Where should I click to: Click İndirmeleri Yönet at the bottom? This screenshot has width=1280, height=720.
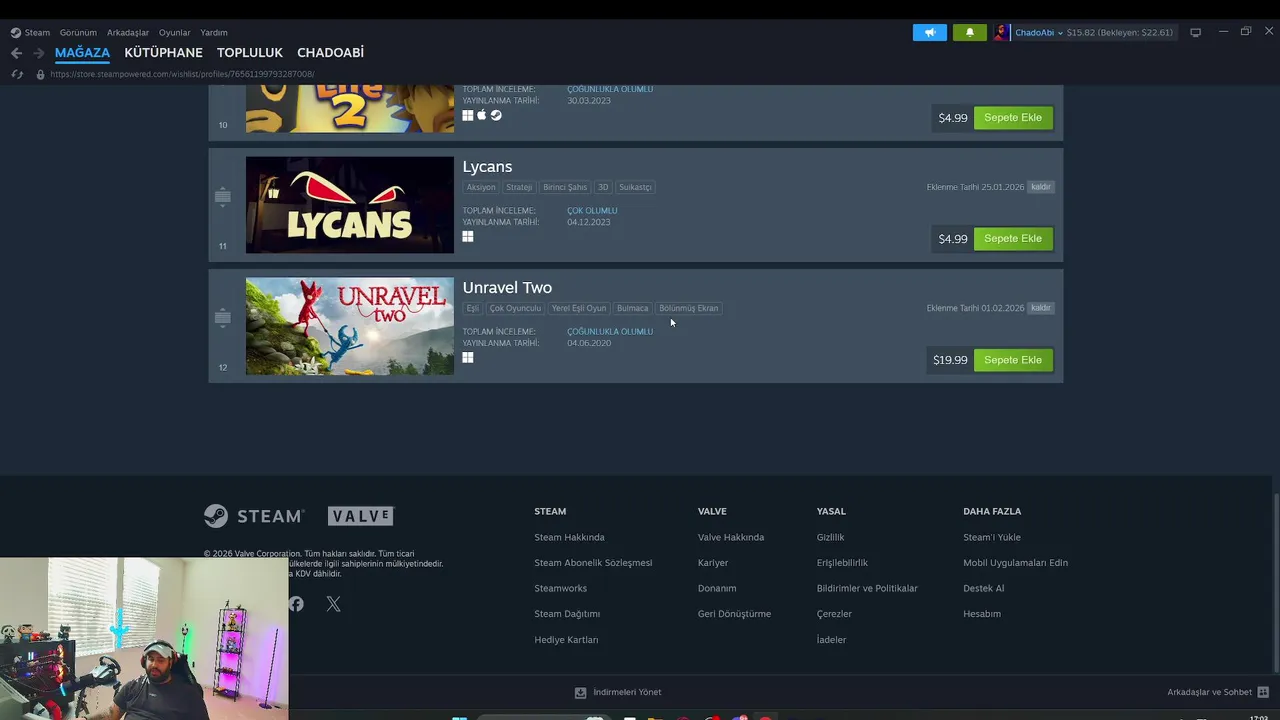(x=627, y=692)
